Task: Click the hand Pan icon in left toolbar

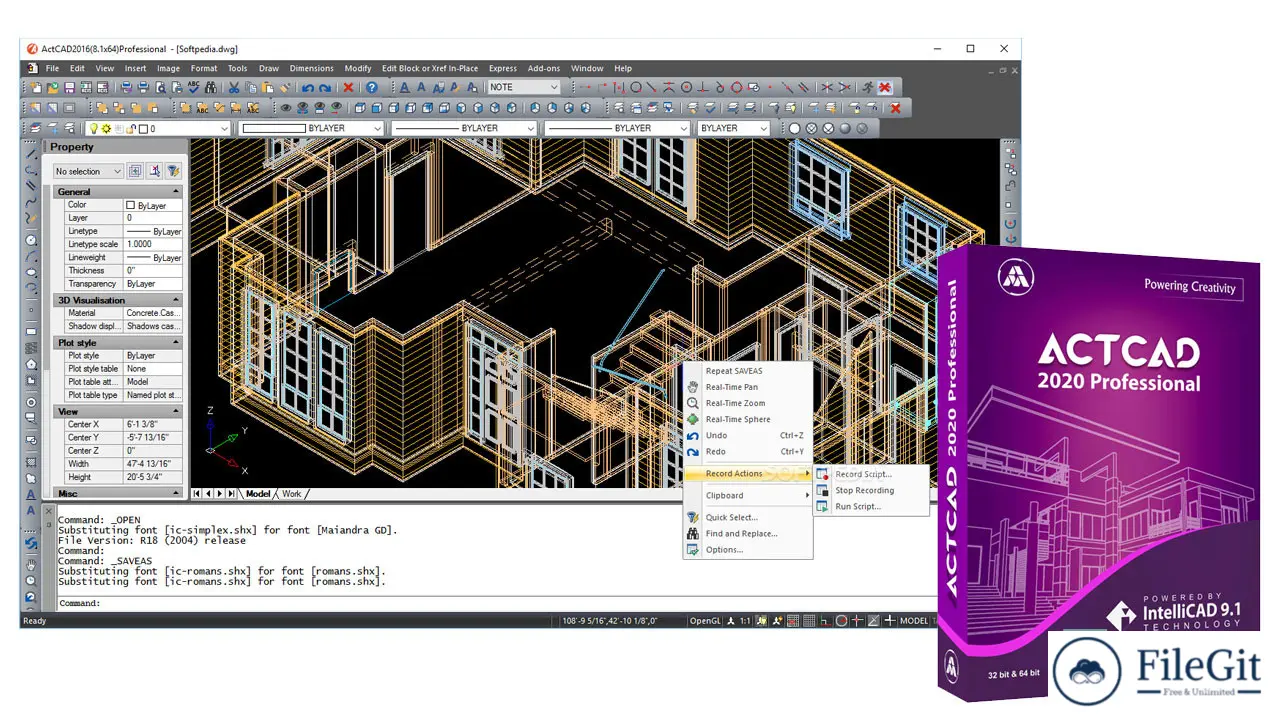Action: (31, 563)
